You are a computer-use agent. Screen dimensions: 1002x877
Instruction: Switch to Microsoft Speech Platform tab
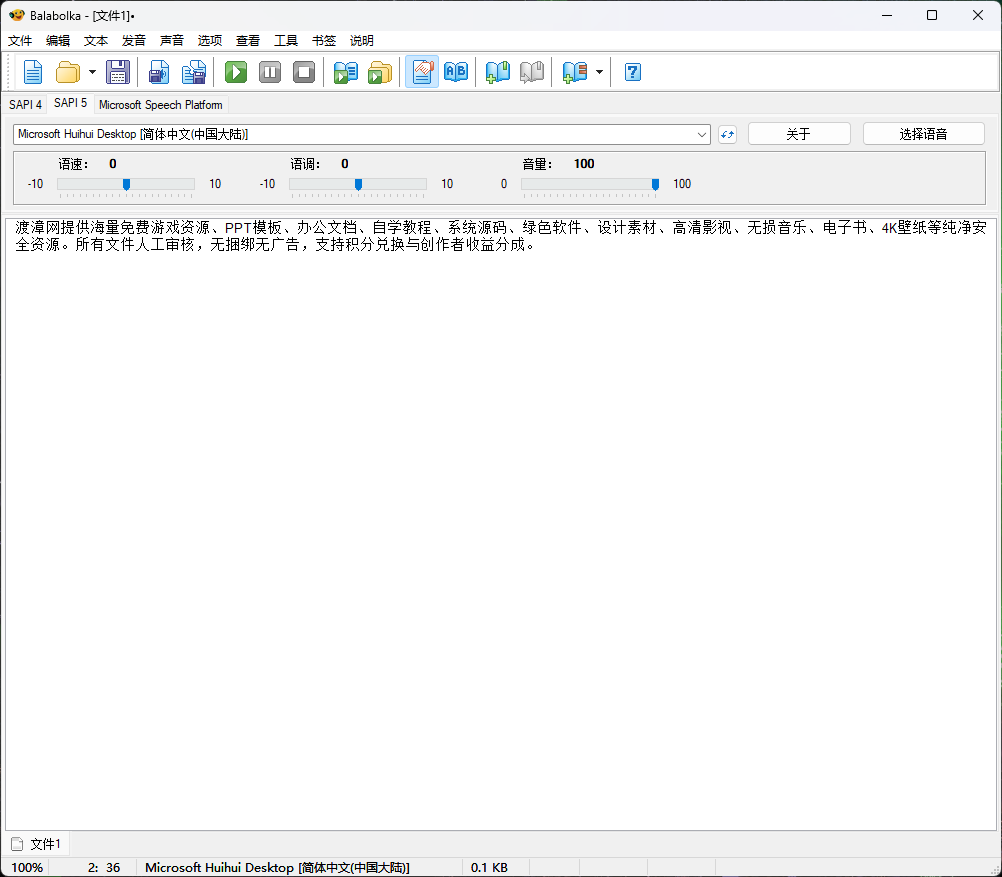[160, 105]
